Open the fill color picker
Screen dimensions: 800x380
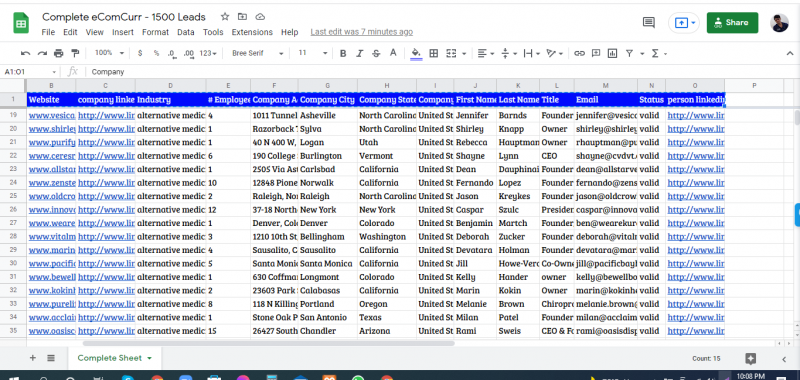tap(416, 53)
